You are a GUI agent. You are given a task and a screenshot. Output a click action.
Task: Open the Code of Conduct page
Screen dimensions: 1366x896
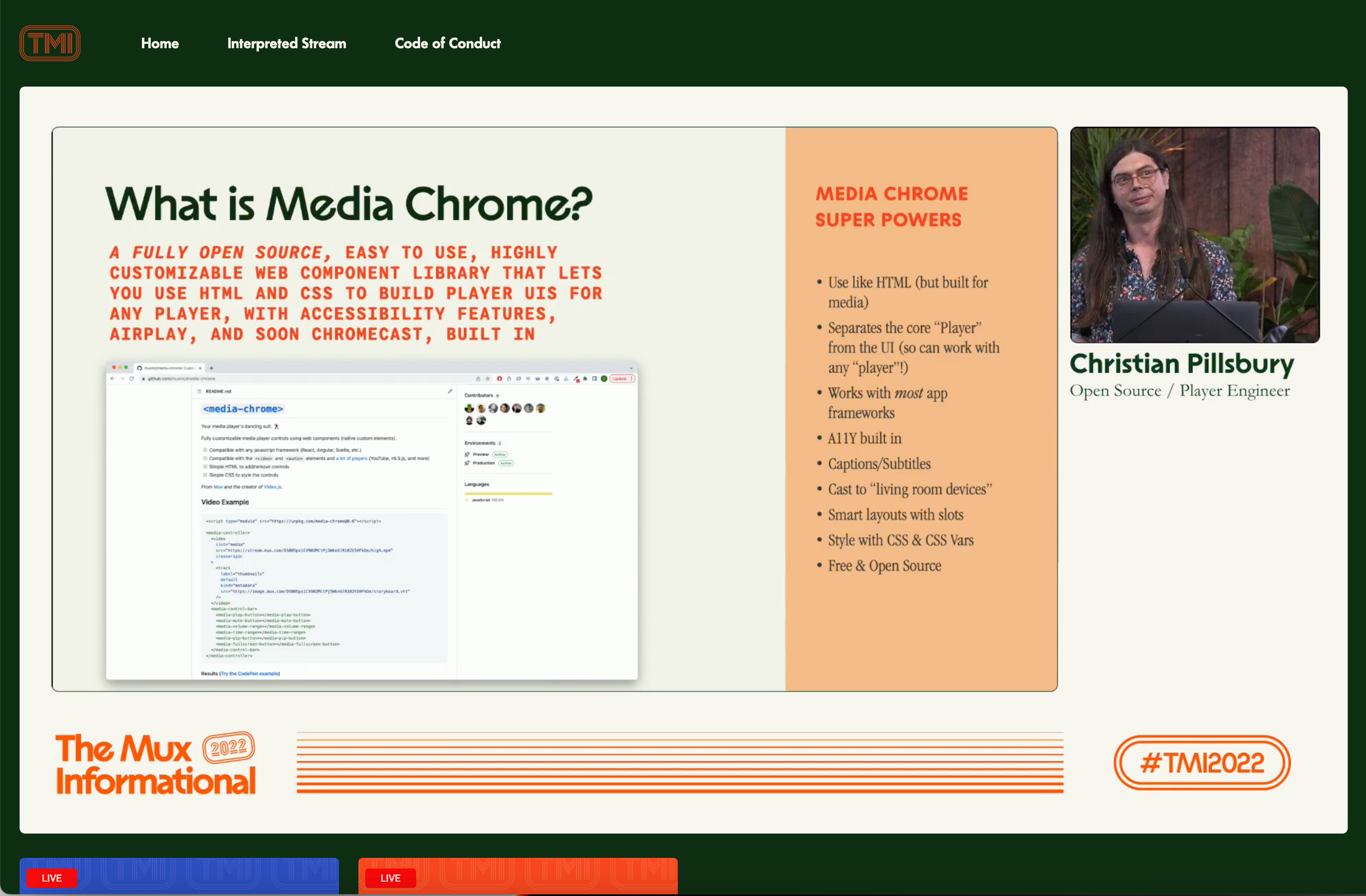pyautogui.click(x=447, y=43)
